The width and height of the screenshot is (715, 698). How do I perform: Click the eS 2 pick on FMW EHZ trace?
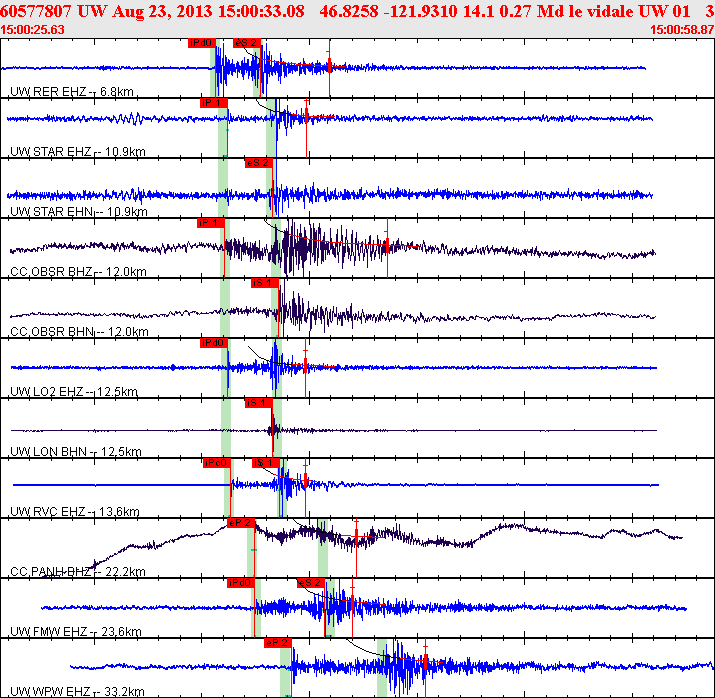click(311, 583)
